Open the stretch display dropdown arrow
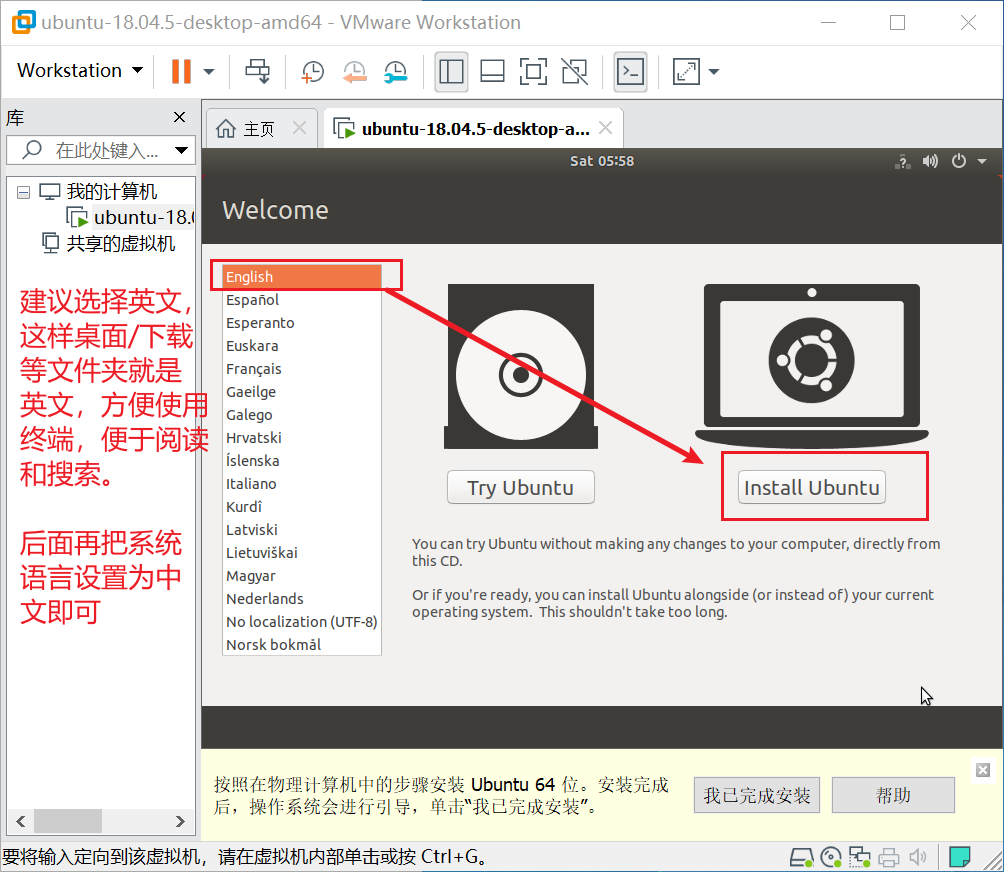Image resolution: width=1004 pixels, height=872 pixels. [x=714, y=72]
